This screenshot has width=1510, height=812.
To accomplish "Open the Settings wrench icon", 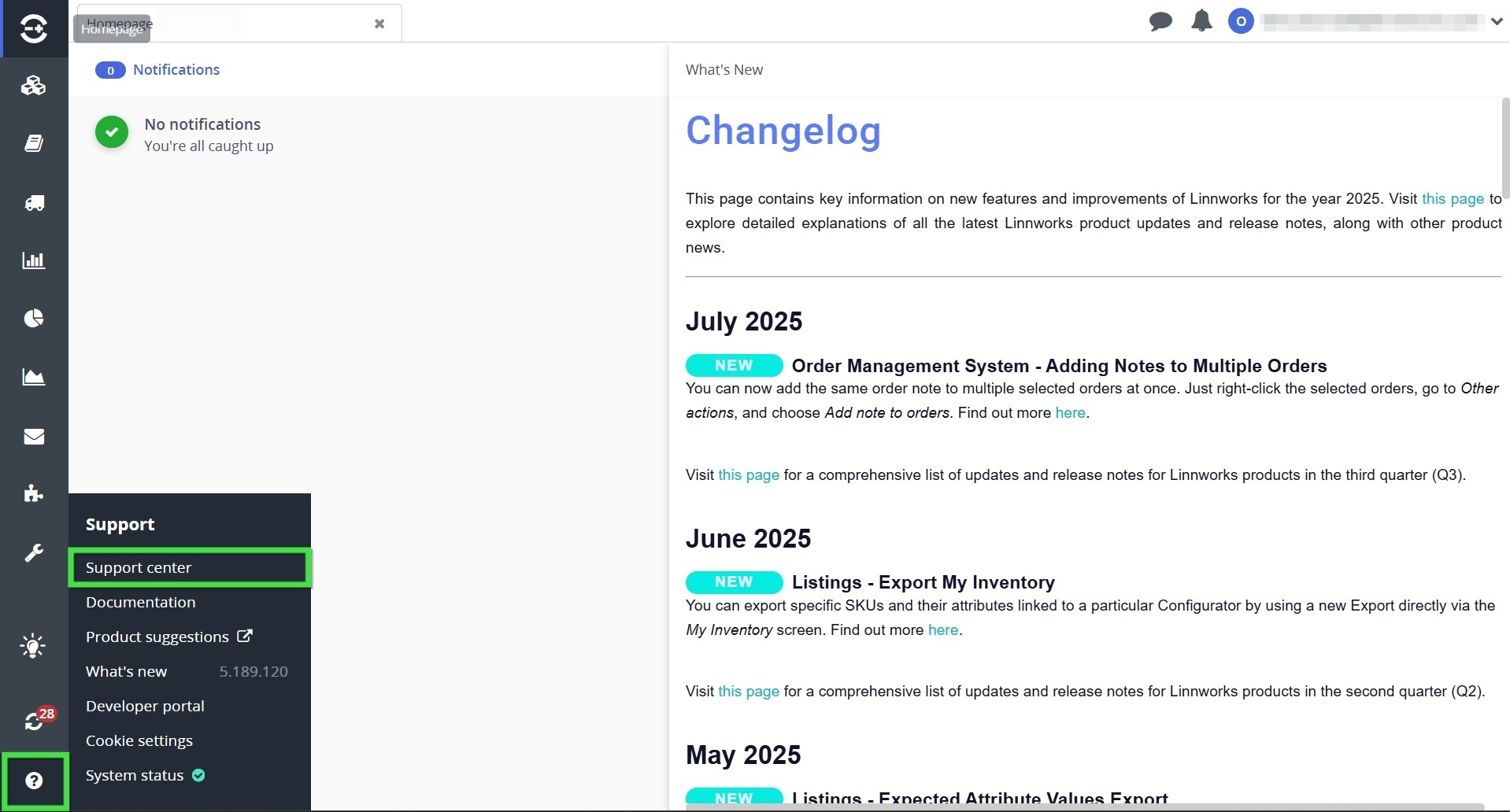I will (33, 553).
